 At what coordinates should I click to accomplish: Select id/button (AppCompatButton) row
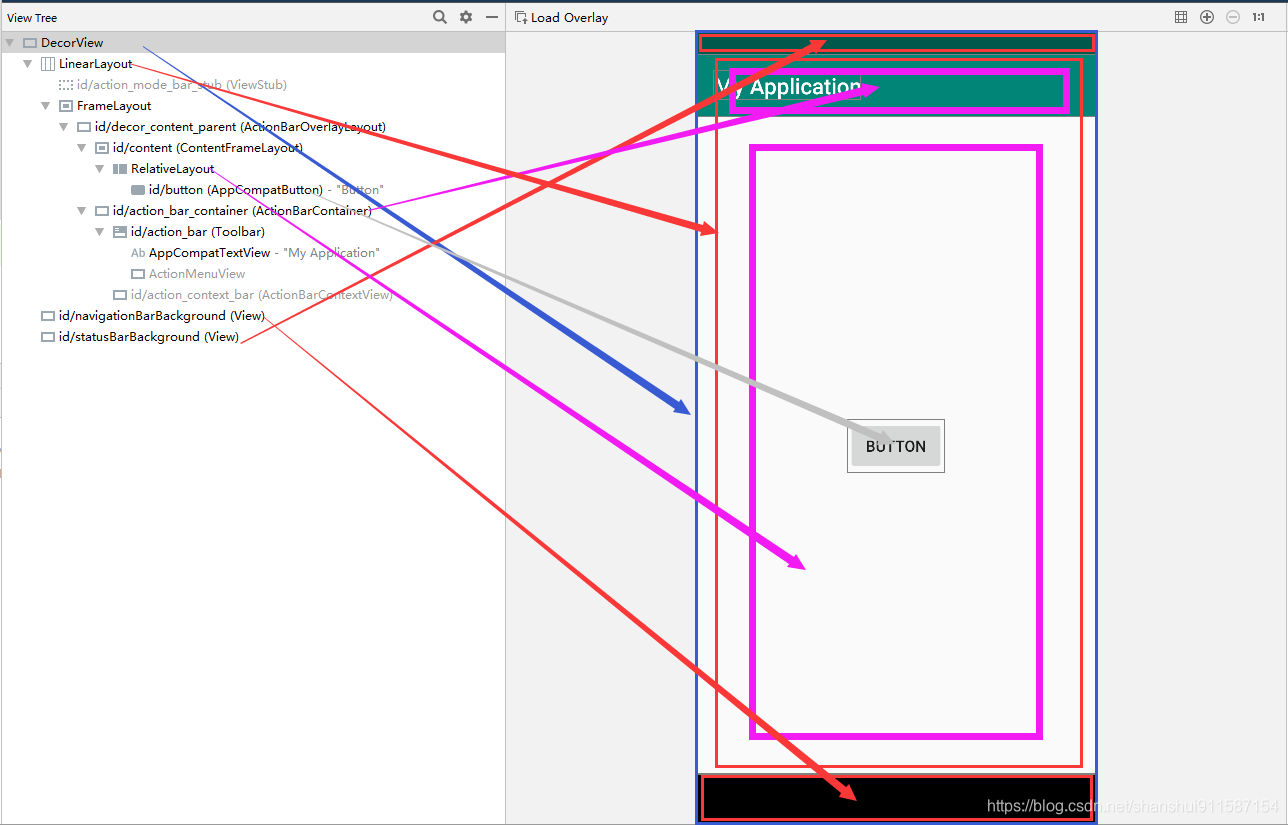point(253,190)
